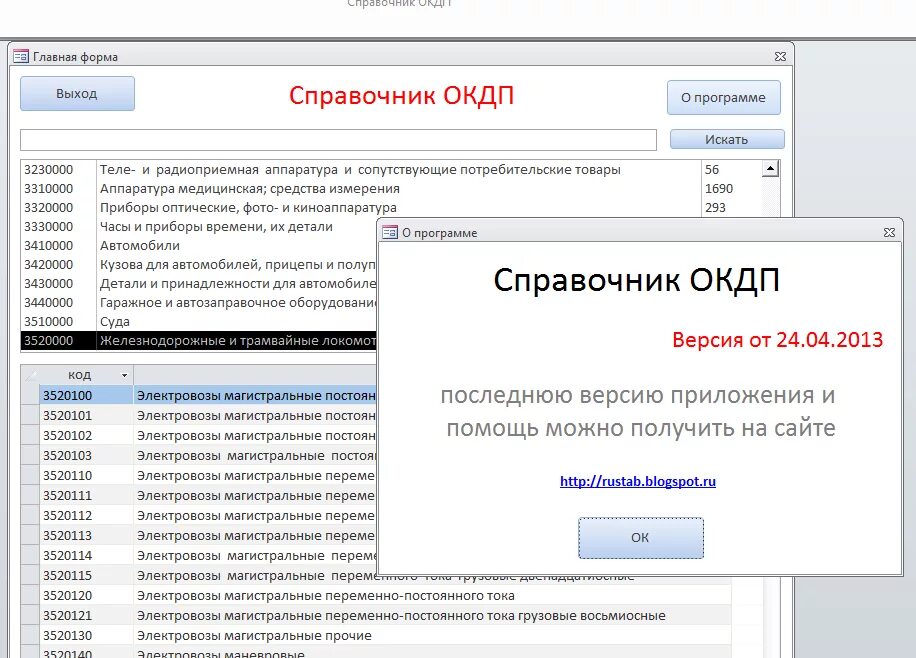The image size is (916, 658).
Task: Select row 3430000 Детали и принадлежности
Action: (x=199, y=283)
